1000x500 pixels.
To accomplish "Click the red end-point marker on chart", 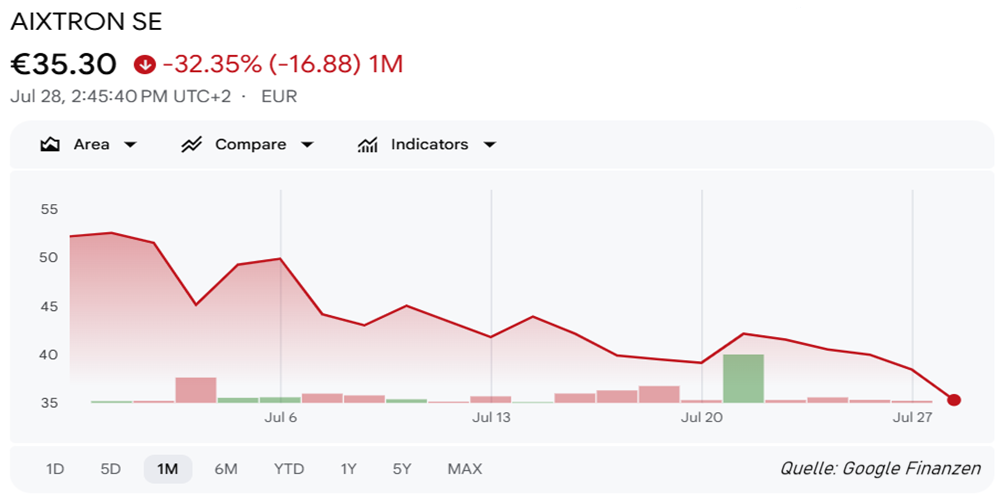I will point(953,400).
